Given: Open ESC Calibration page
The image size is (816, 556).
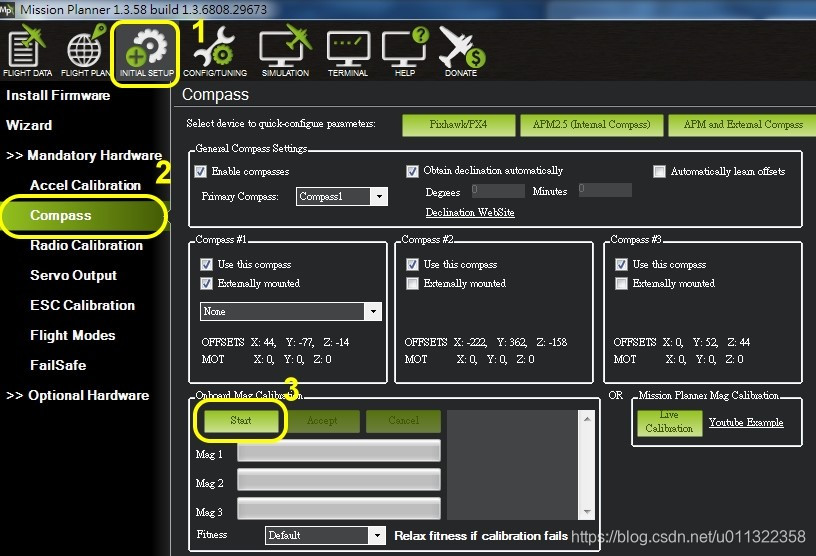Looking at the screenshot, I should (x=82, y=305).
